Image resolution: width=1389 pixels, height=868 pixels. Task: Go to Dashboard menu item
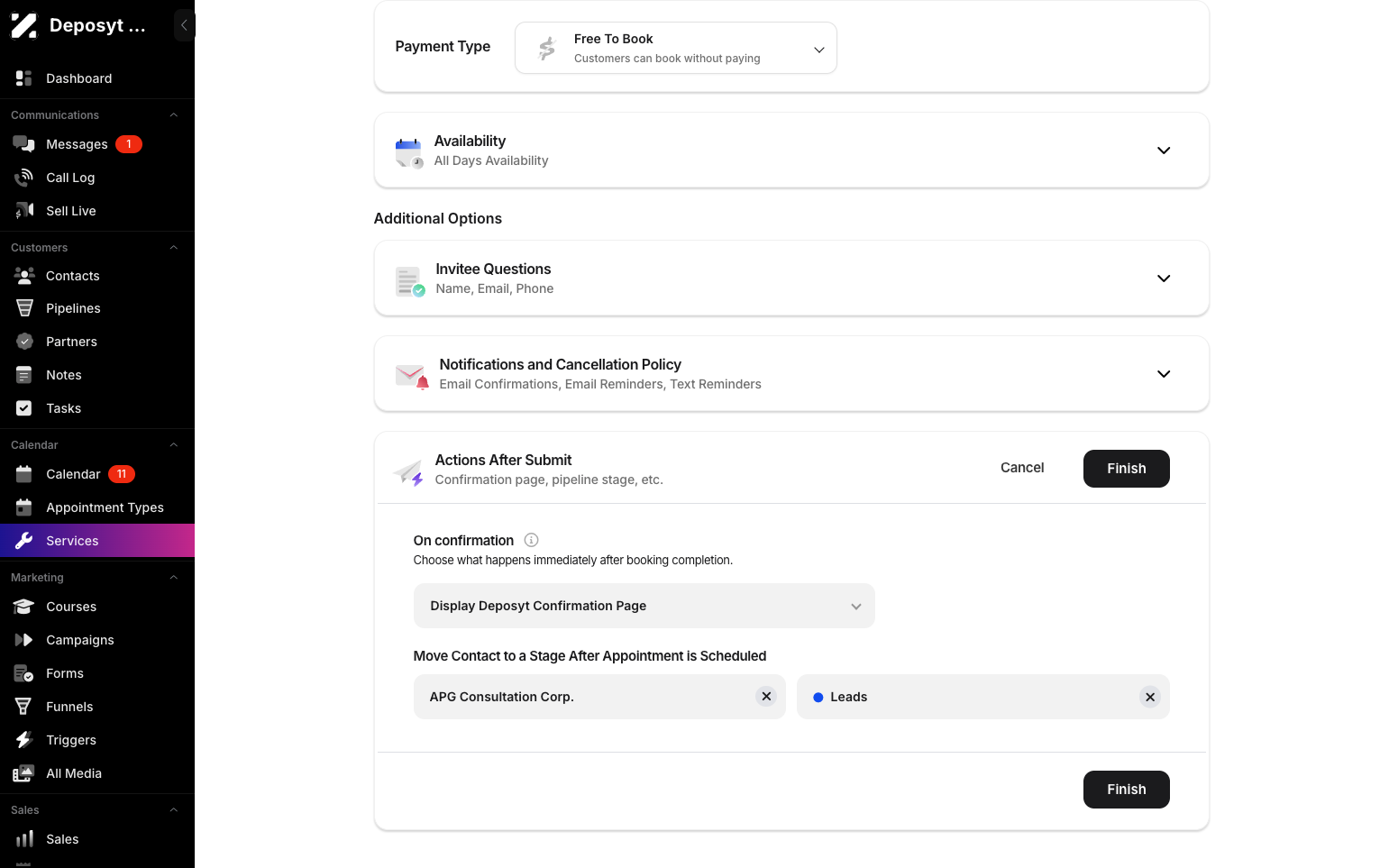pos(97,78)
